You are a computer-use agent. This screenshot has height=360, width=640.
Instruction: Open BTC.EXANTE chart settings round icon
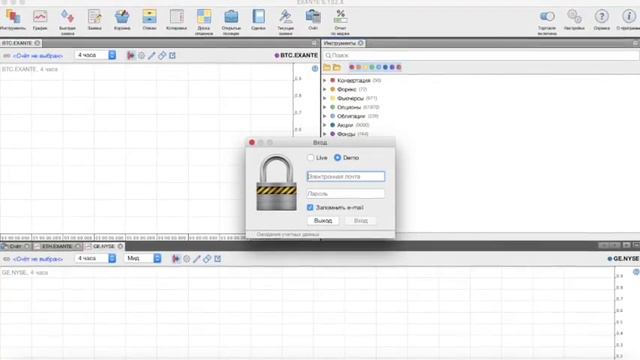(x=315, y=69)
